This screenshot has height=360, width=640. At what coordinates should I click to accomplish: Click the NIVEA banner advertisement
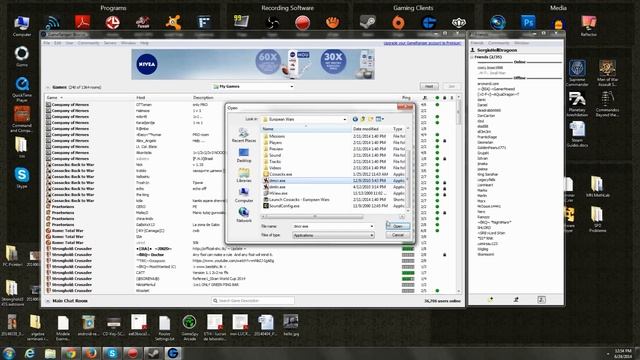[x=253, y=64]
